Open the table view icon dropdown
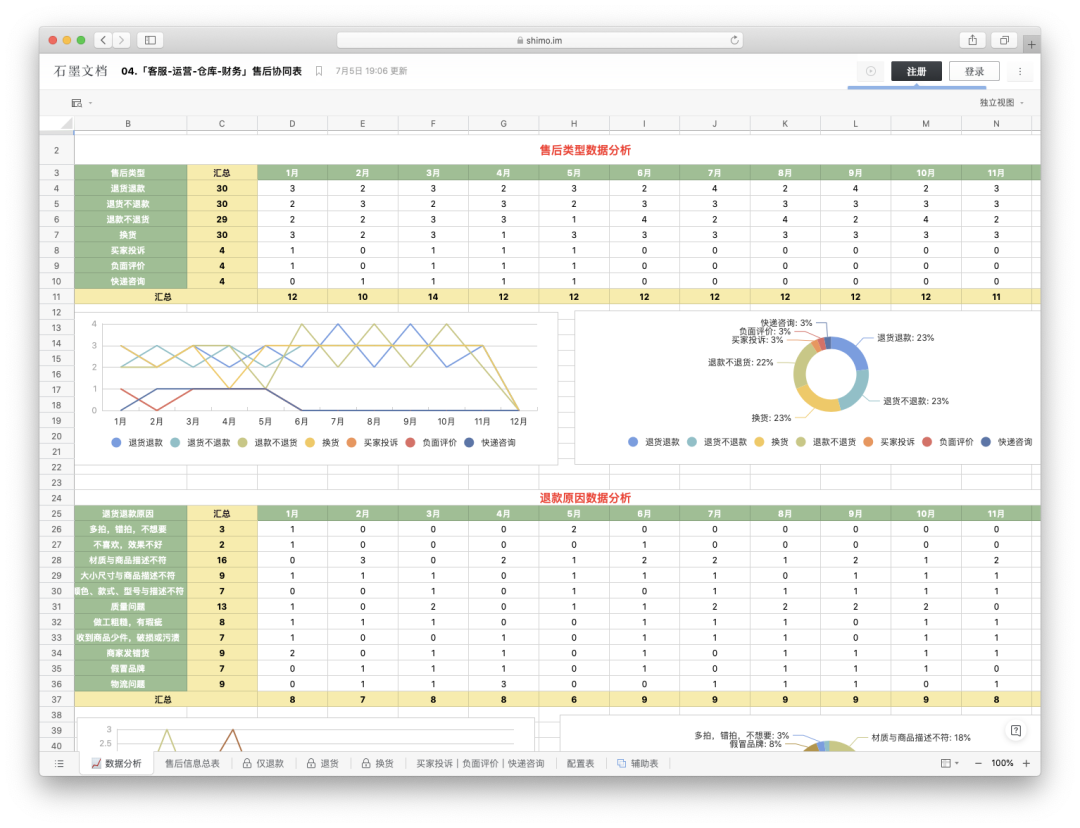Viewport: 1080px width, 828px height. click(x=81, y=103)
